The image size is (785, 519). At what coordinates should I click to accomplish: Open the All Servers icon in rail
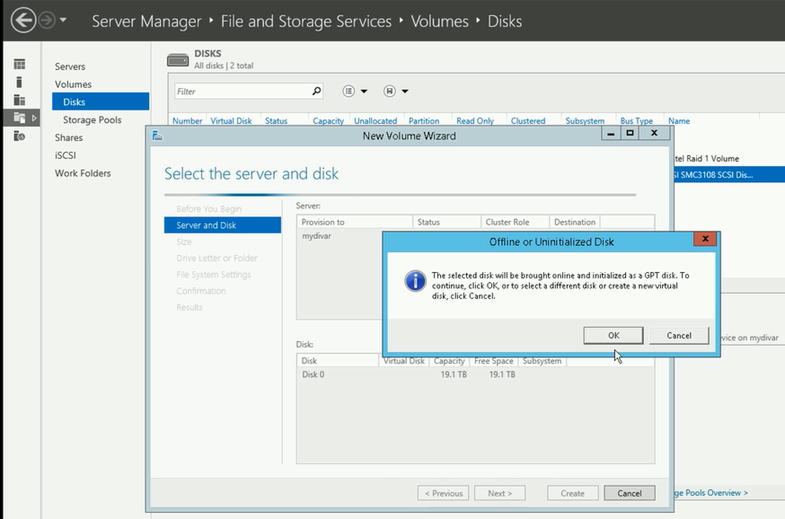pos(19,100)
